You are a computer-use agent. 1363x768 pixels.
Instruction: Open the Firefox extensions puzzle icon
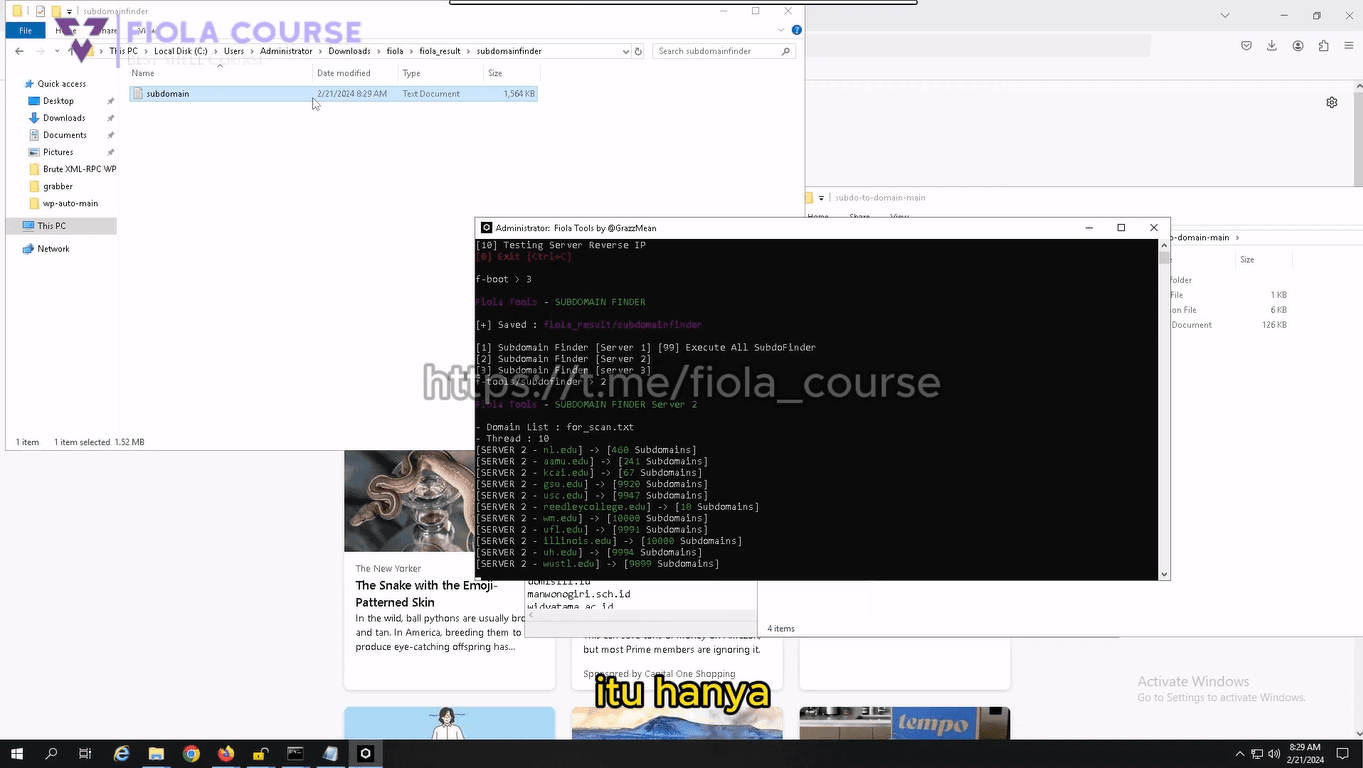(x=1323, y=45)
